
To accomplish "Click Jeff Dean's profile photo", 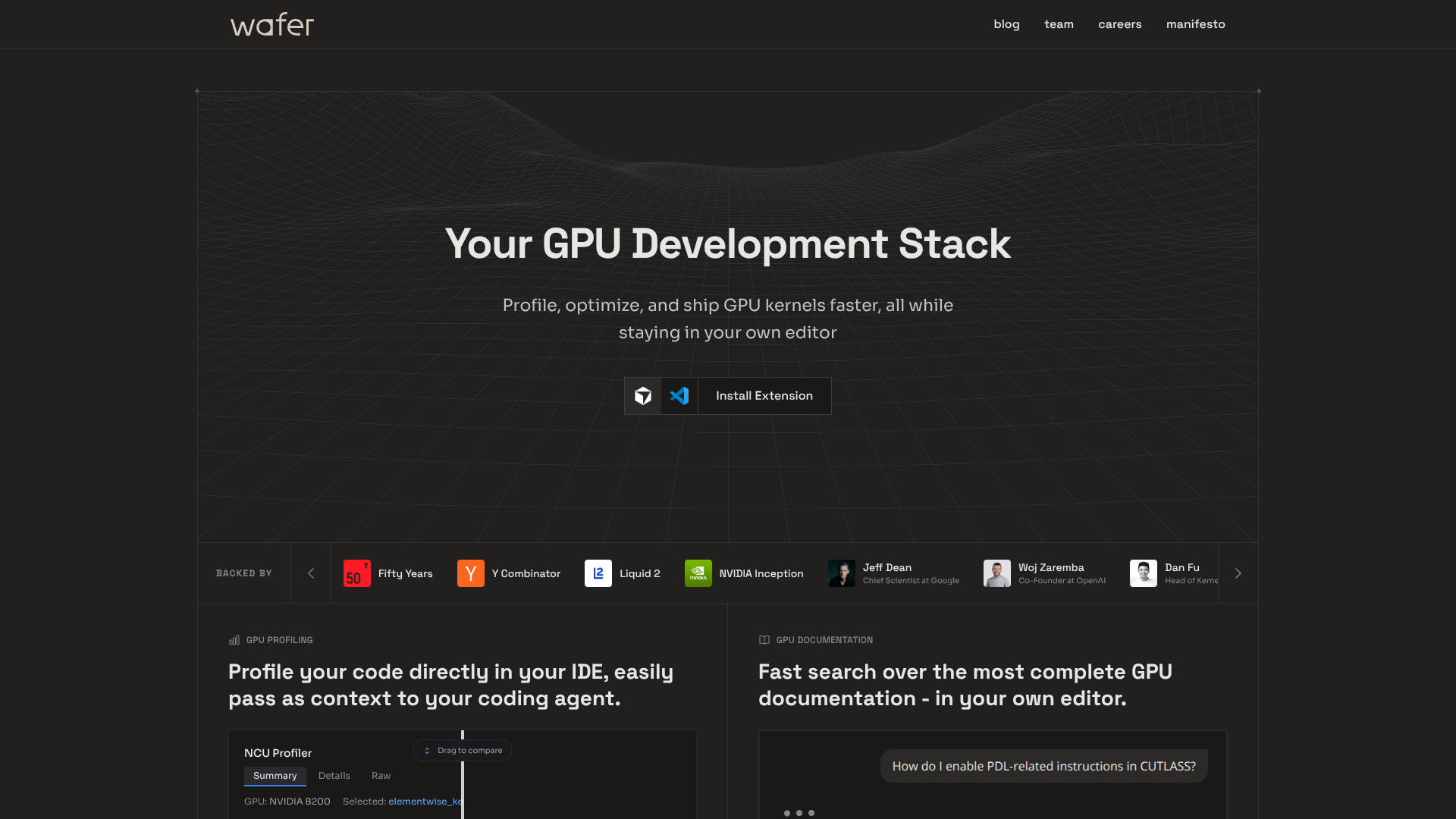I will coord(842,573).
